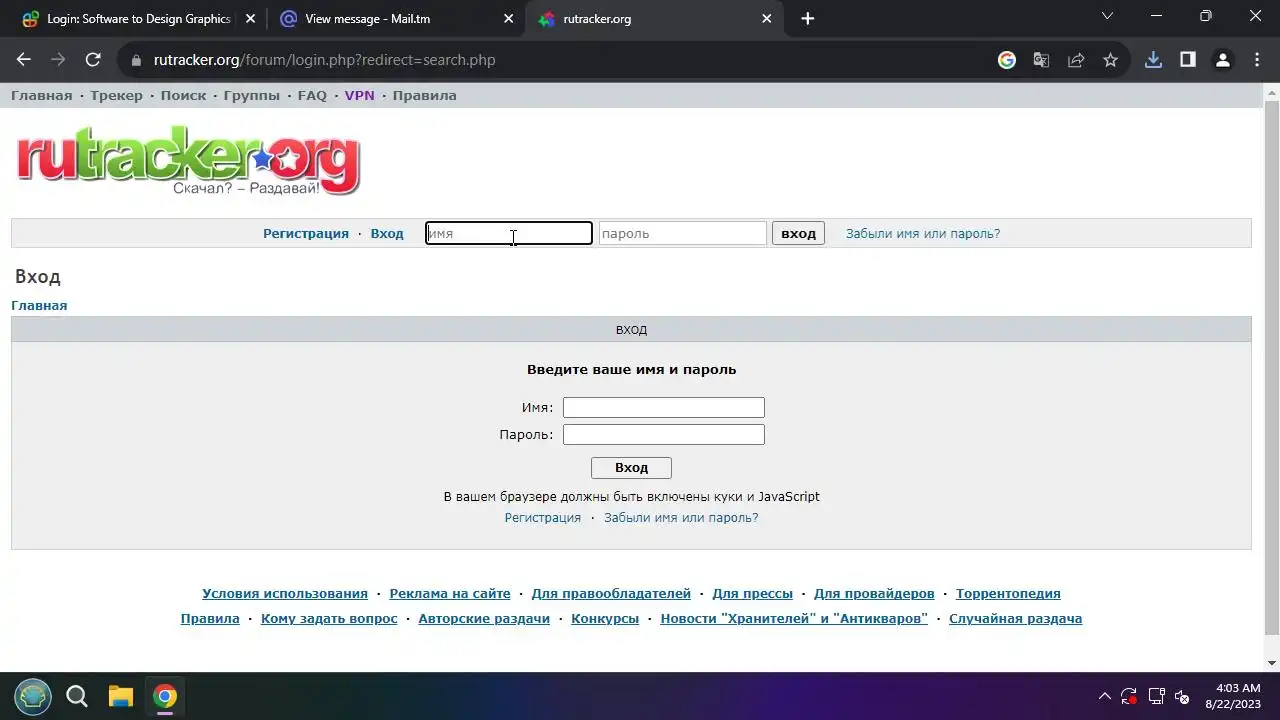Open Реклама на сайте footer link
This screenshot has height=720, width=1280.
point(450,594)
